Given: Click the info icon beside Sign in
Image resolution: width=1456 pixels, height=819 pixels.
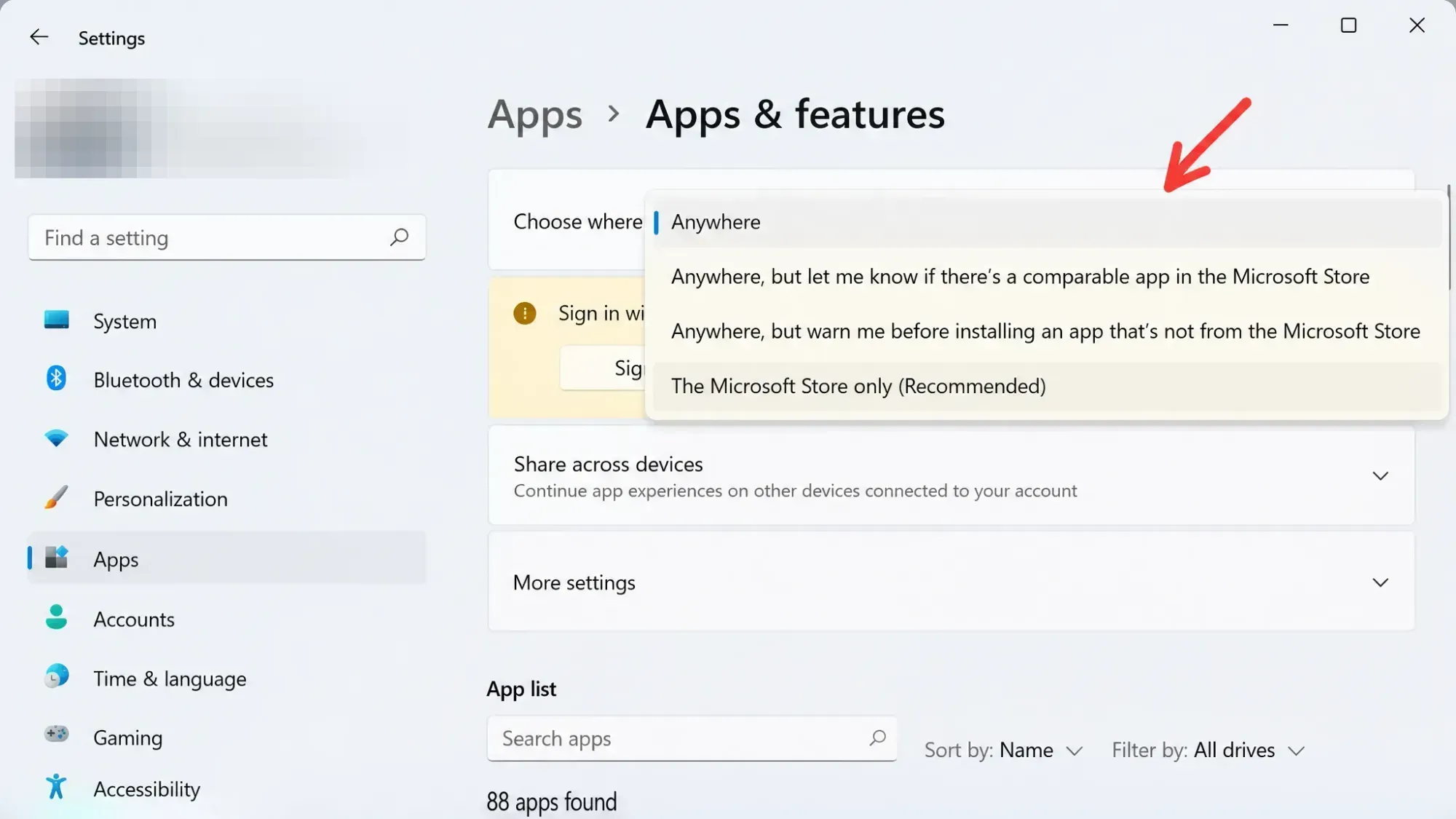Looking at the screenshot, I should tap(524, 314).
